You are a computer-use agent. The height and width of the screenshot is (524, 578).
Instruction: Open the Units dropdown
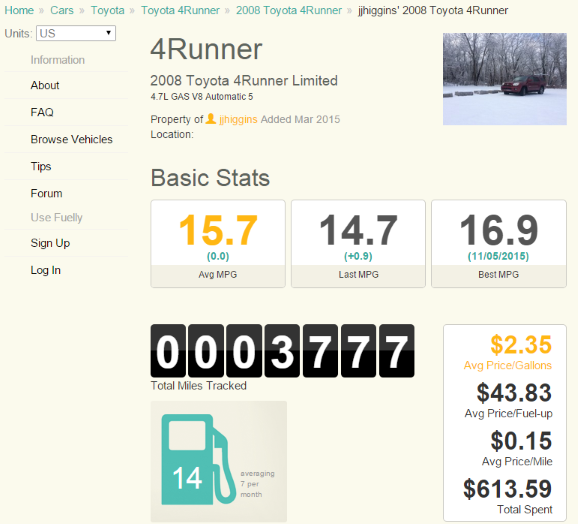[76, 33]
